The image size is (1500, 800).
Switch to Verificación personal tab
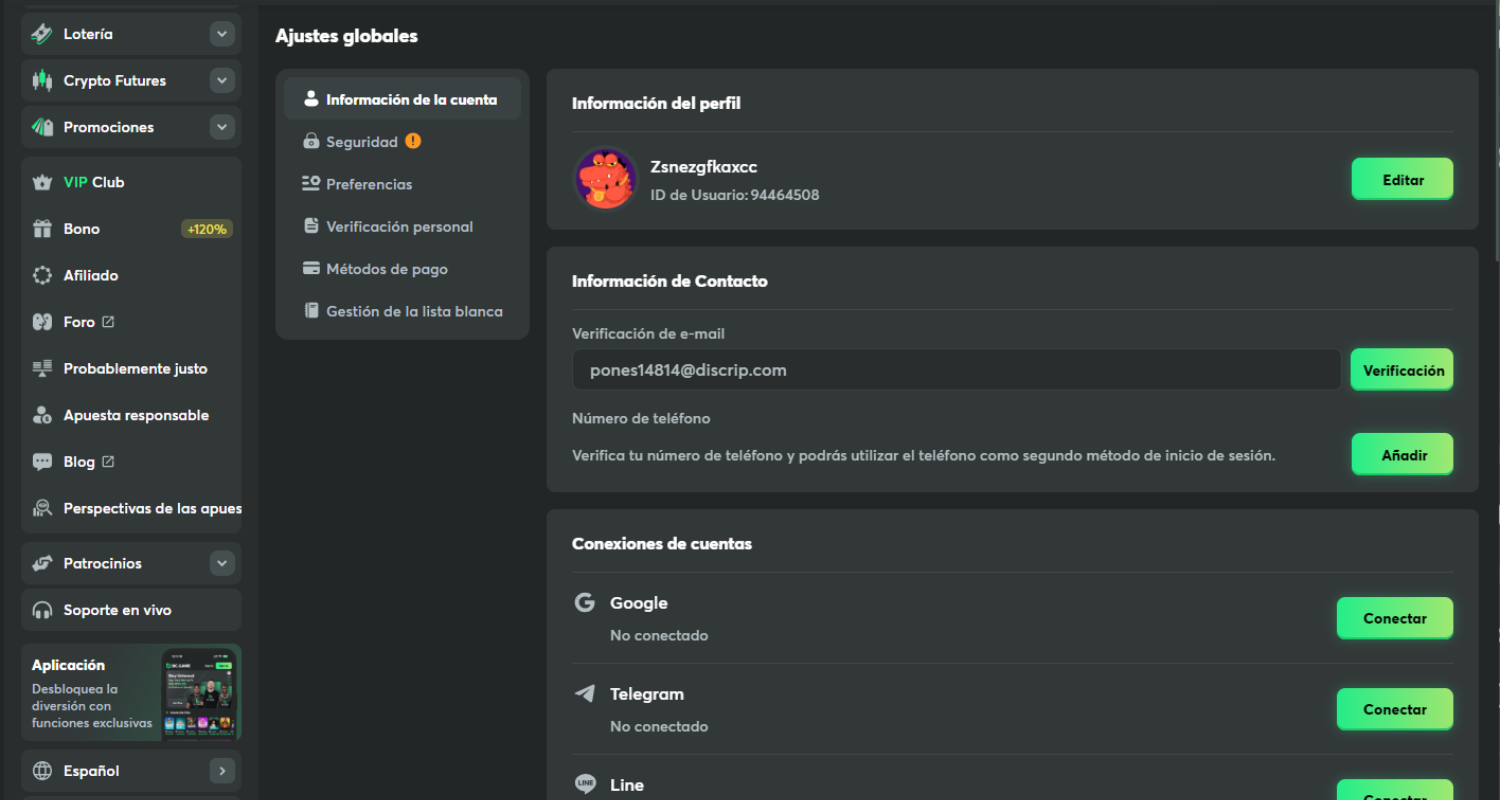(399, 227)
